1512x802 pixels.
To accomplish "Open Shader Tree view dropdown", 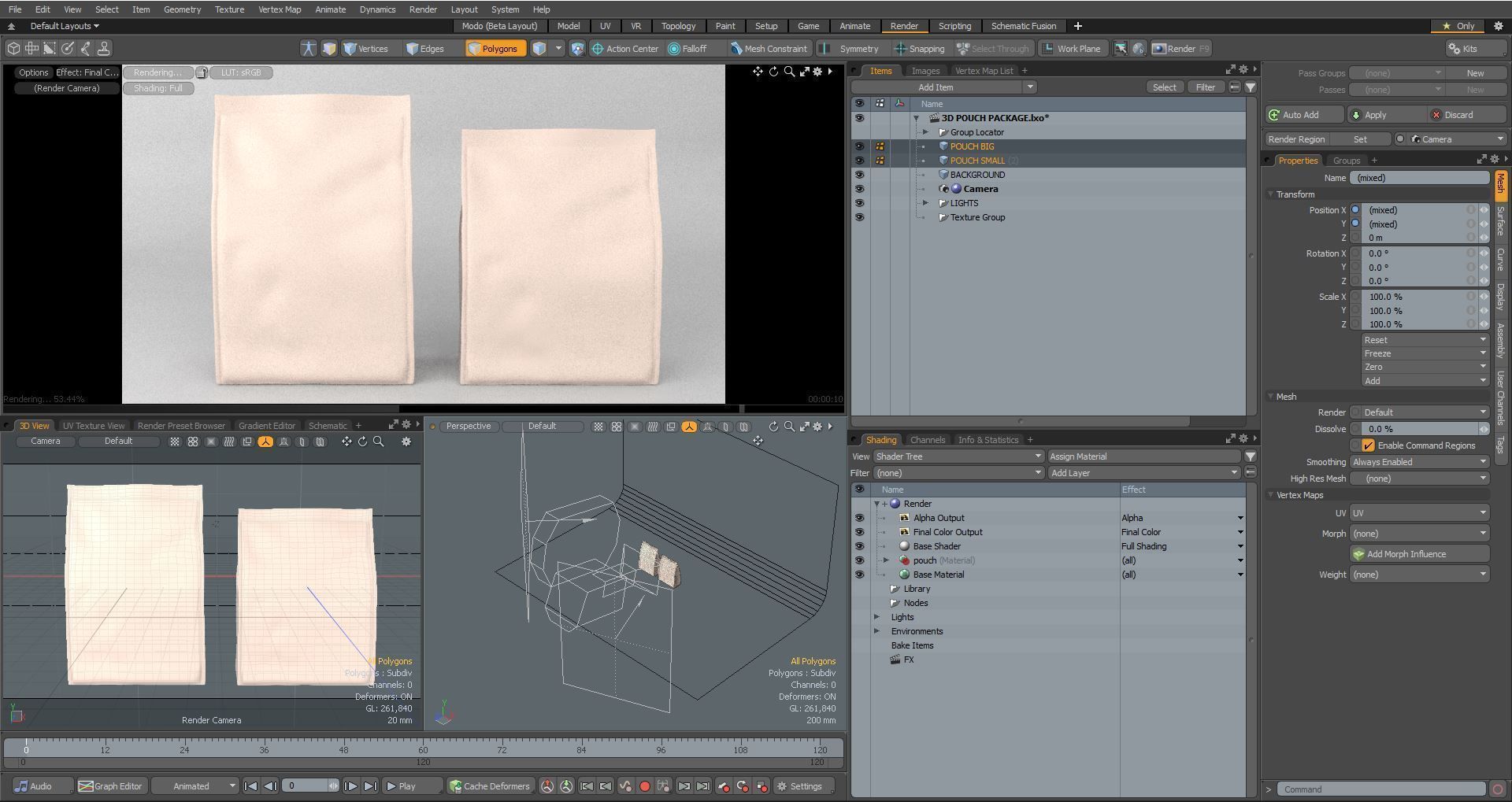I will pyautogui.click(x=958, y=456).
